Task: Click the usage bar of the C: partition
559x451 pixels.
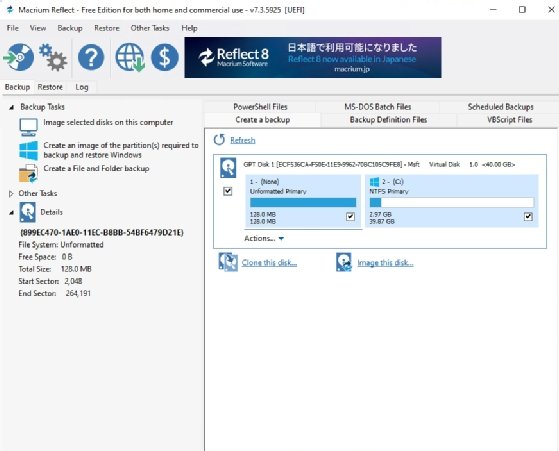Action: pos(452,203)
